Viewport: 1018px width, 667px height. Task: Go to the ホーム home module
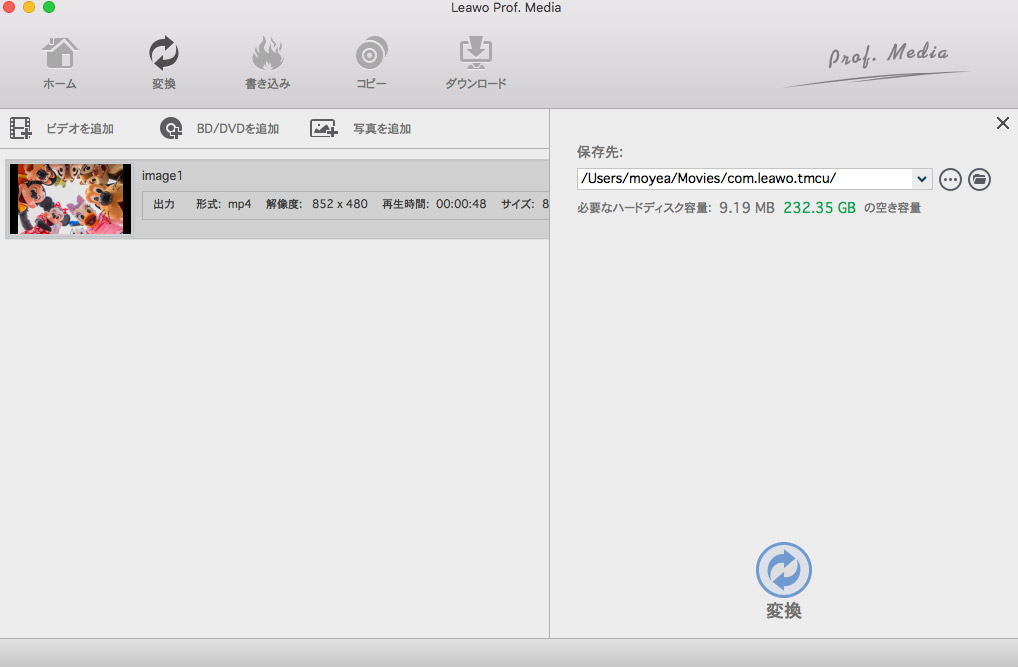pos(59,64)
